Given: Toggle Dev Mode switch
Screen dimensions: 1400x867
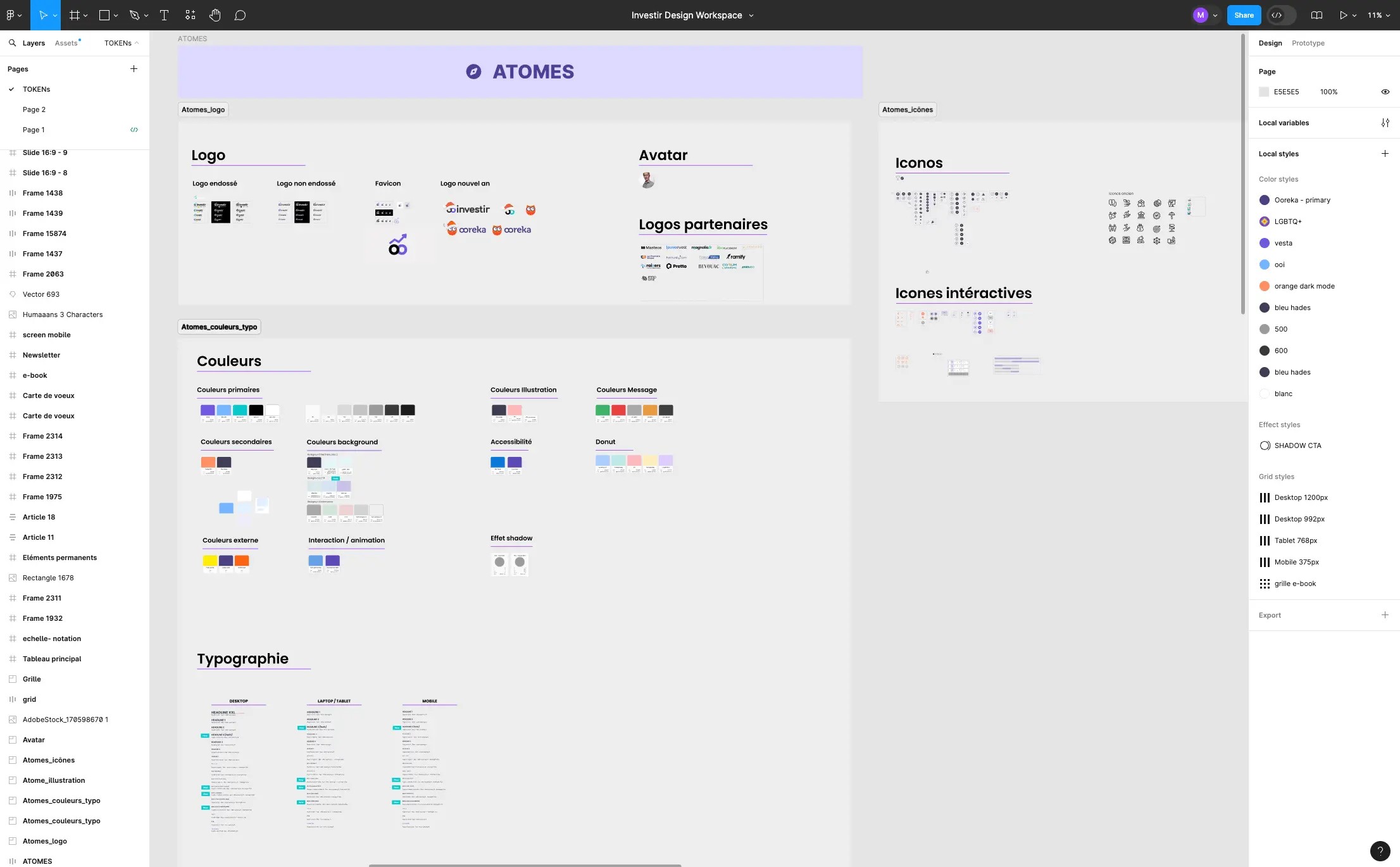Looking at the screenshot, I should coord(1282,15).
